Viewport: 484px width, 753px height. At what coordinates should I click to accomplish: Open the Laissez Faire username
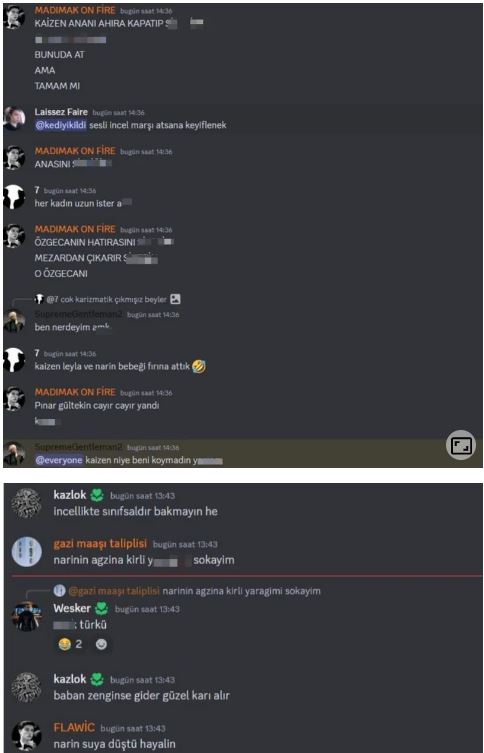pos(61,112)
